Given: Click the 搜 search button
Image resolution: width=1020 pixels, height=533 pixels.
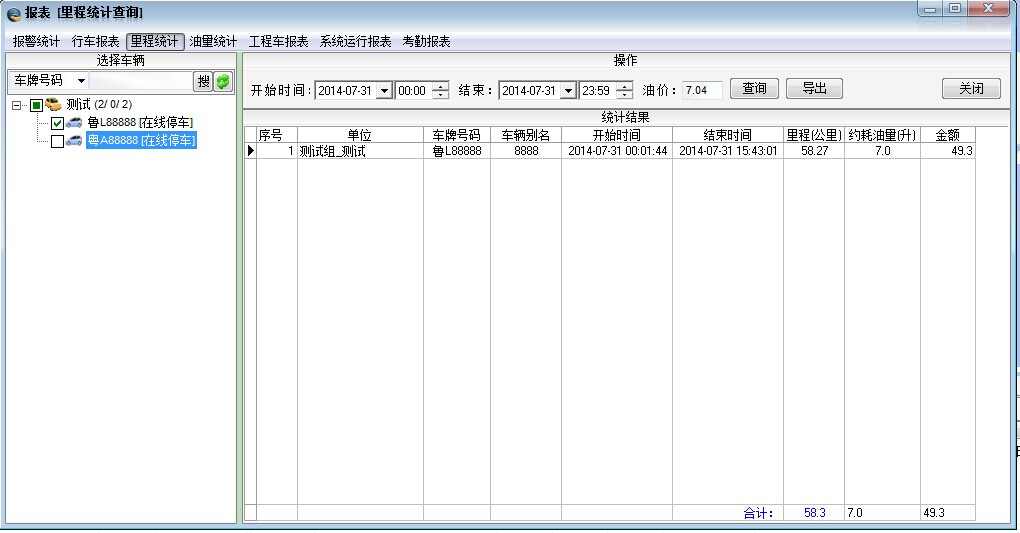Looking at the screenshot, I should pyautogui.click(x=203, y=81).
